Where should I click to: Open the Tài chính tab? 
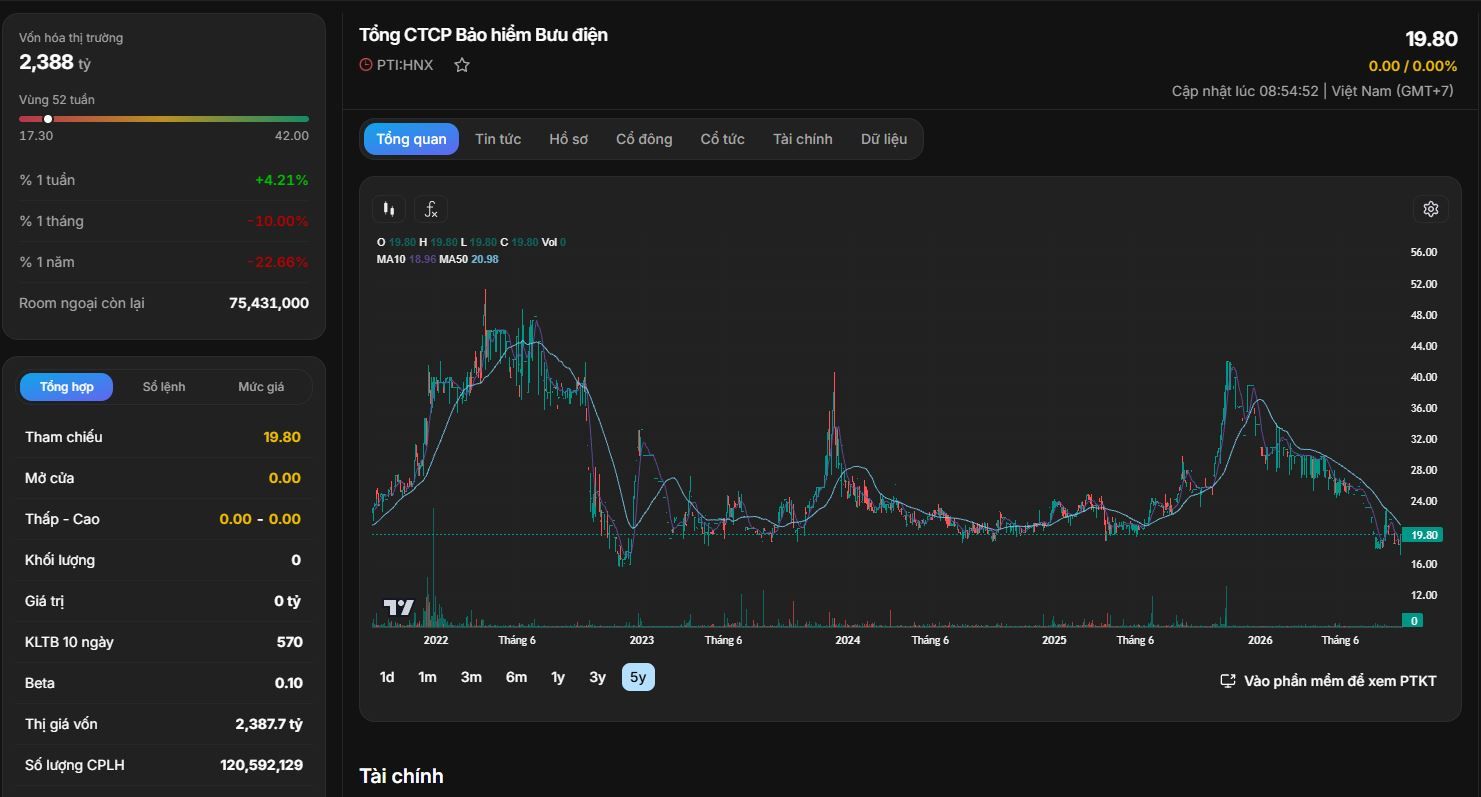pos(802,139)
